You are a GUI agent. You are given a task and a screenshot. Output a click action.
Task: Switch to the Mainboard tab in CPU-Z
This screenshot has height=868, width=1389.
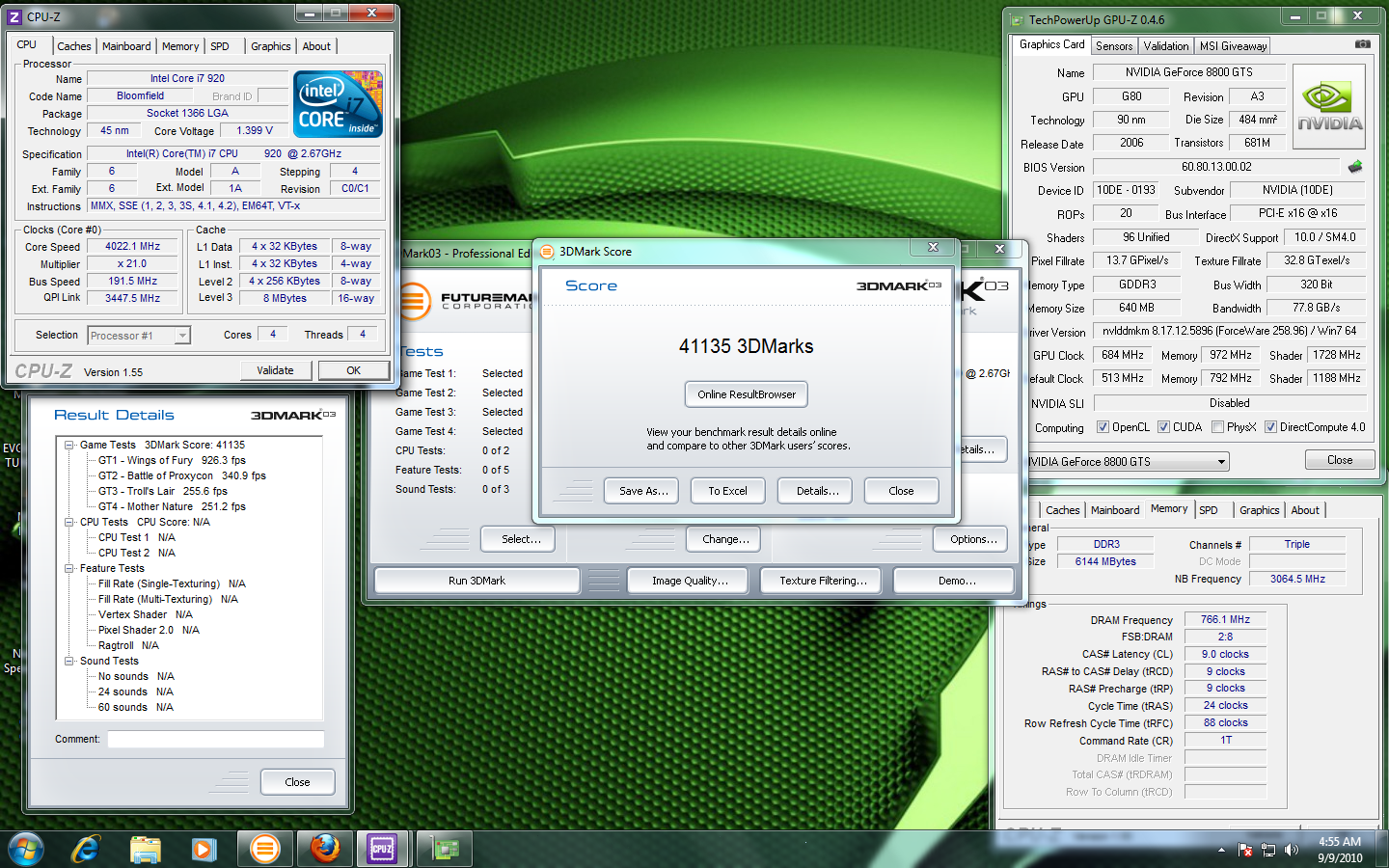point(126,46)
